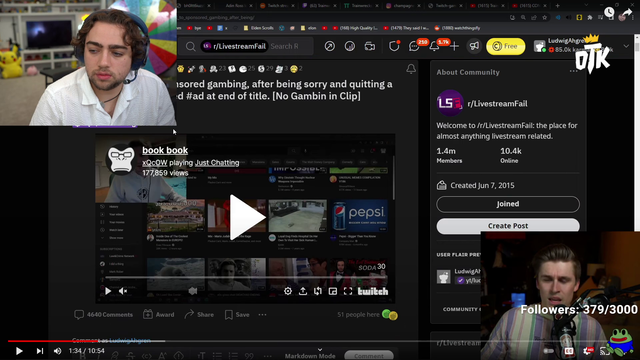Open Reddit notifications bell with 5.7k badge
The height and width of the screenshot is (360, 640).
tap(434, 46)
